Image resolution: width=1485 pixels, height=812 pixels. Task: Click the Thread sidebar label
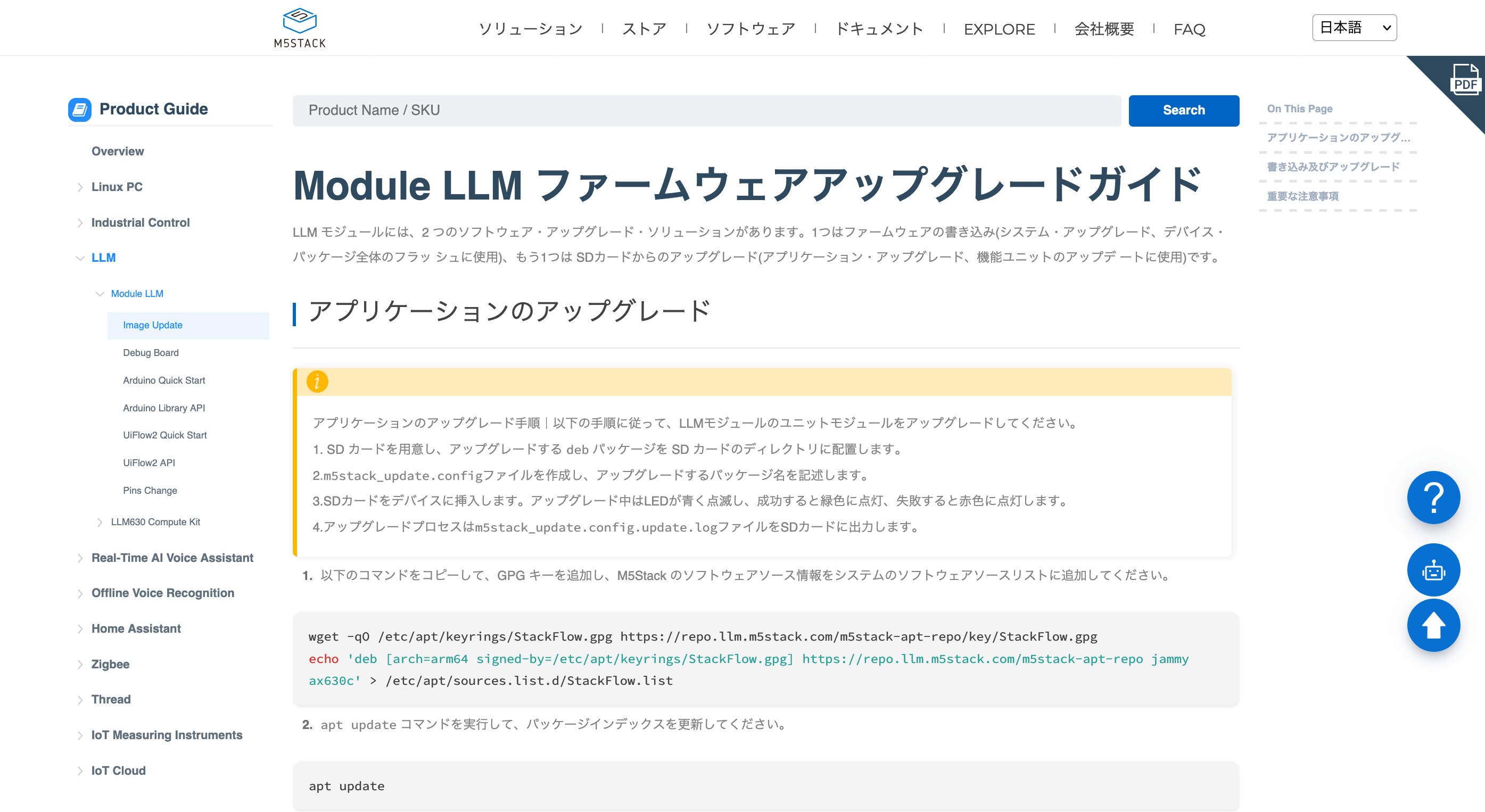pos(111,700)
